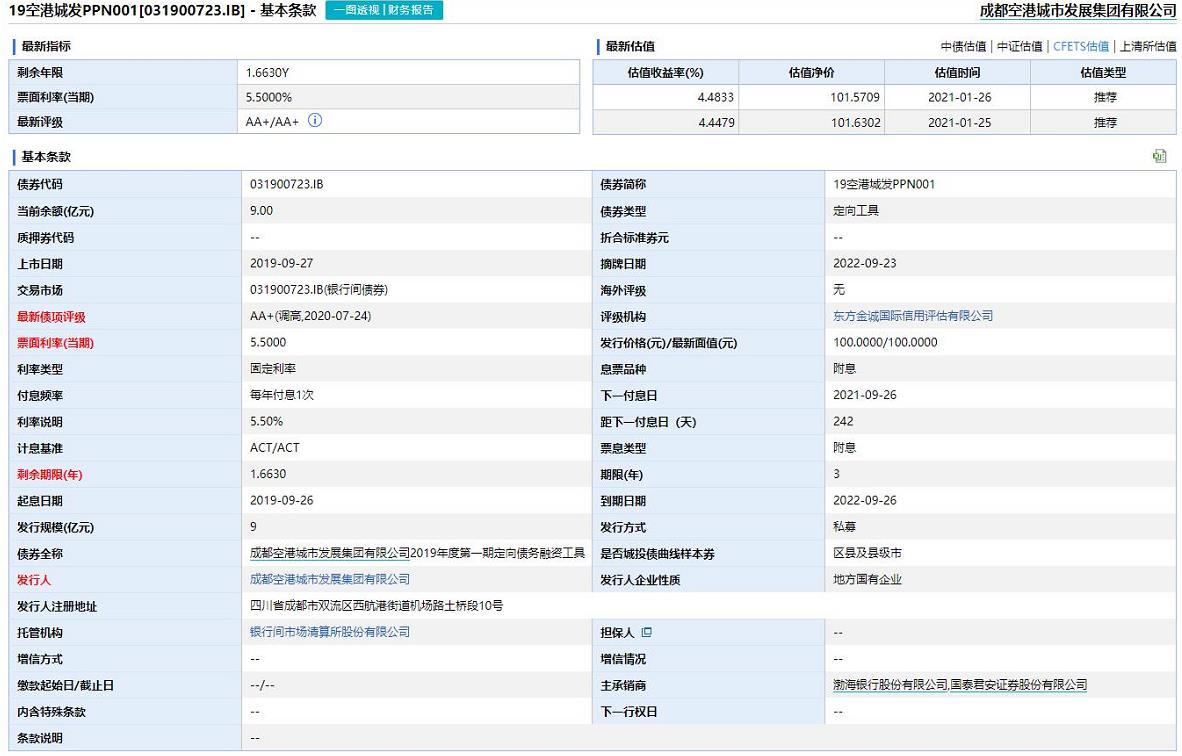
Task: Click the 估值类型 column header
Action: pyautogui.click(x=1103, y=72)
